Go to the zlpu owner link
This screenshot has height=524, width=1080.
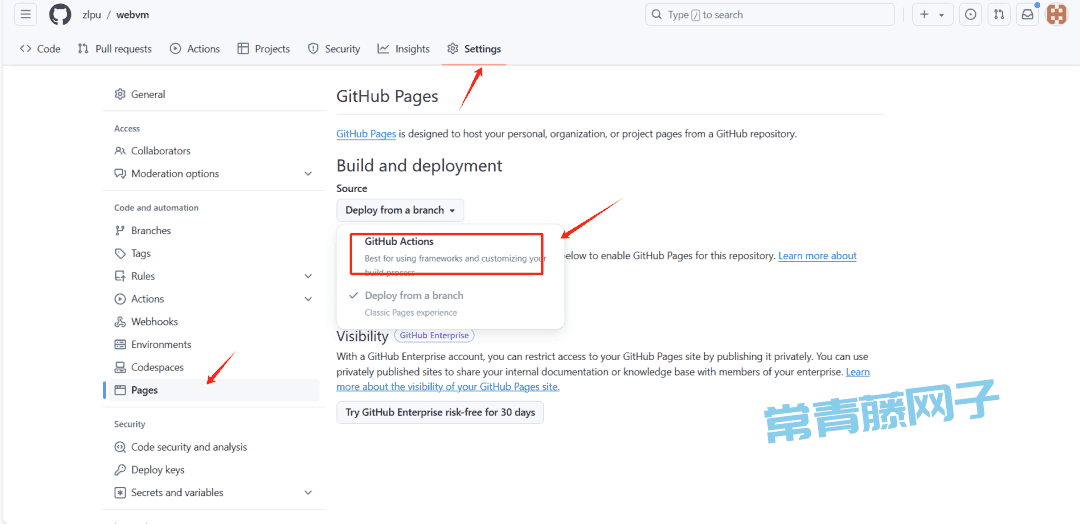click(x=91, y=14)
